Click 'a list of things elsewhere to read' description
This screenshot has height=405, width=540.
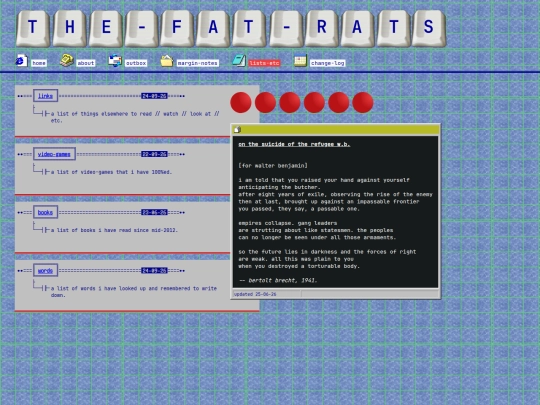(x=135, y=117)
